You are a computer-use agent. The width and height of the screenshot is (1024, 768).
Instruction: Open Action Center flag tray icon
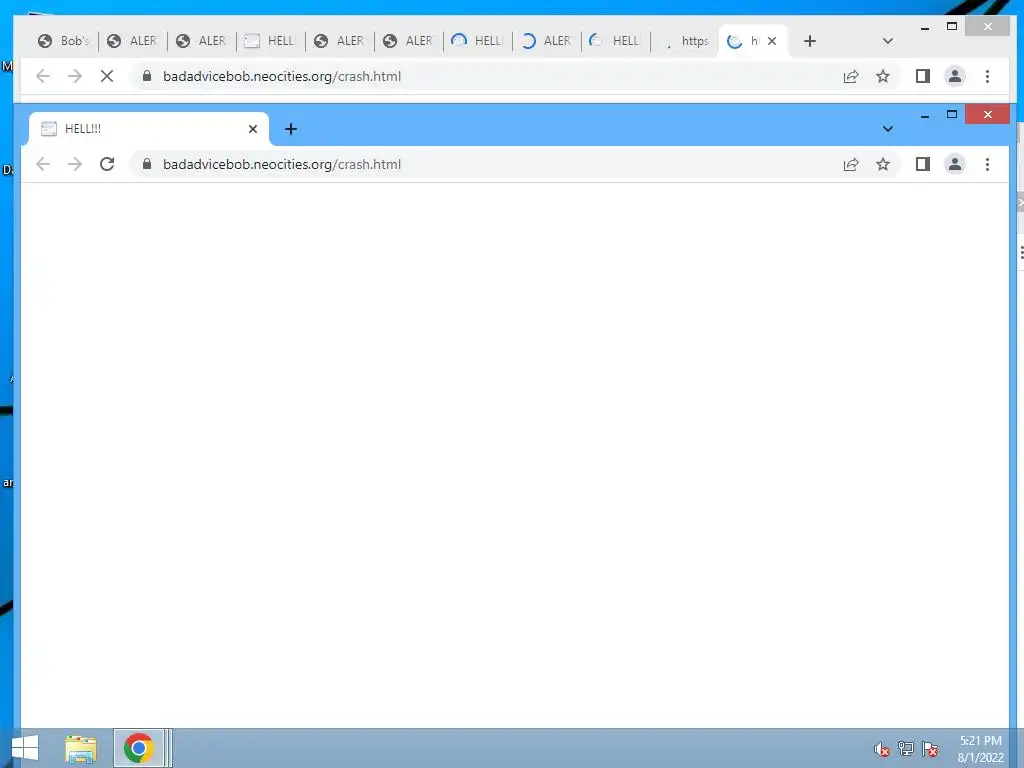coord(930,749)
